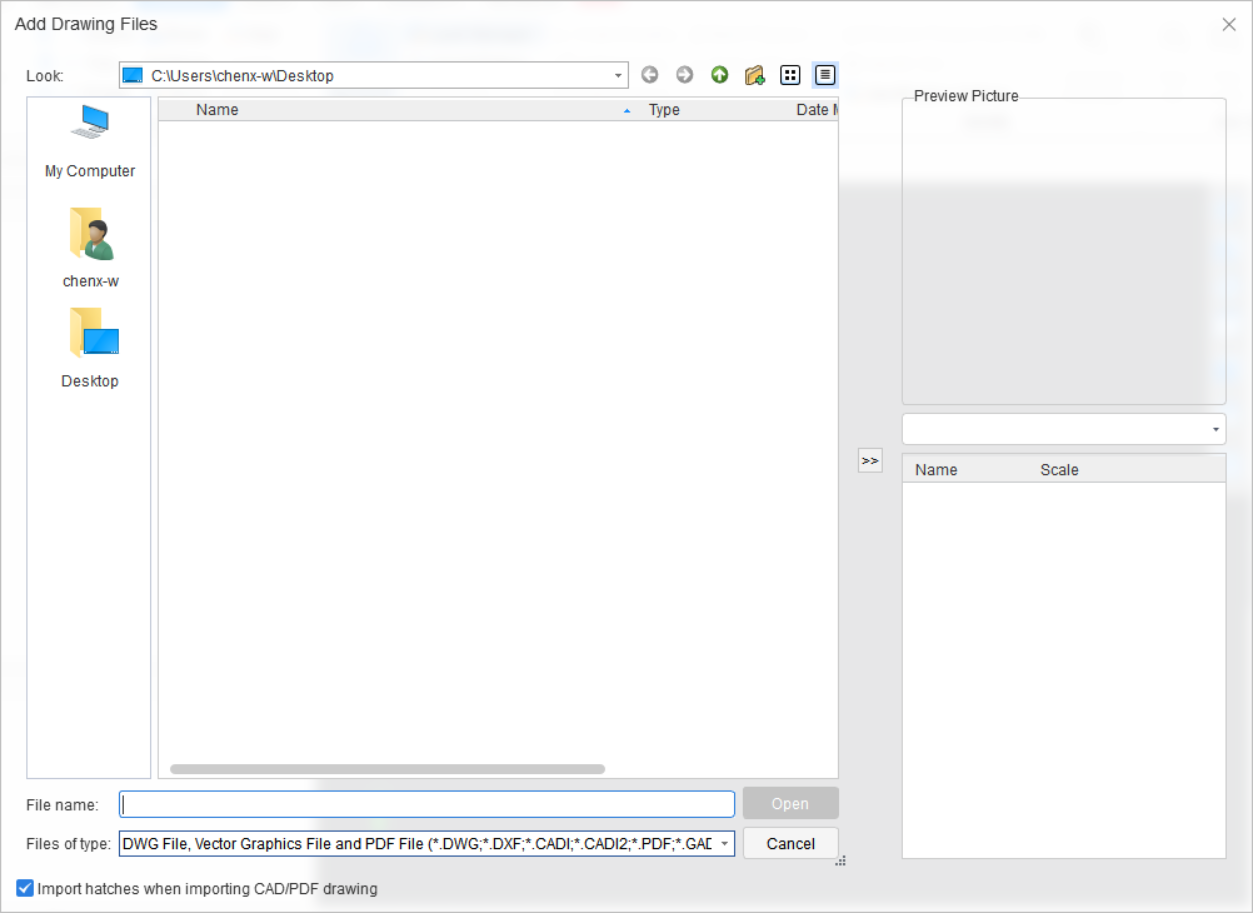This screenshot has width=1253, height=913.
Task: Click the Back navigation arrow icon
Action: click(650, 75)
